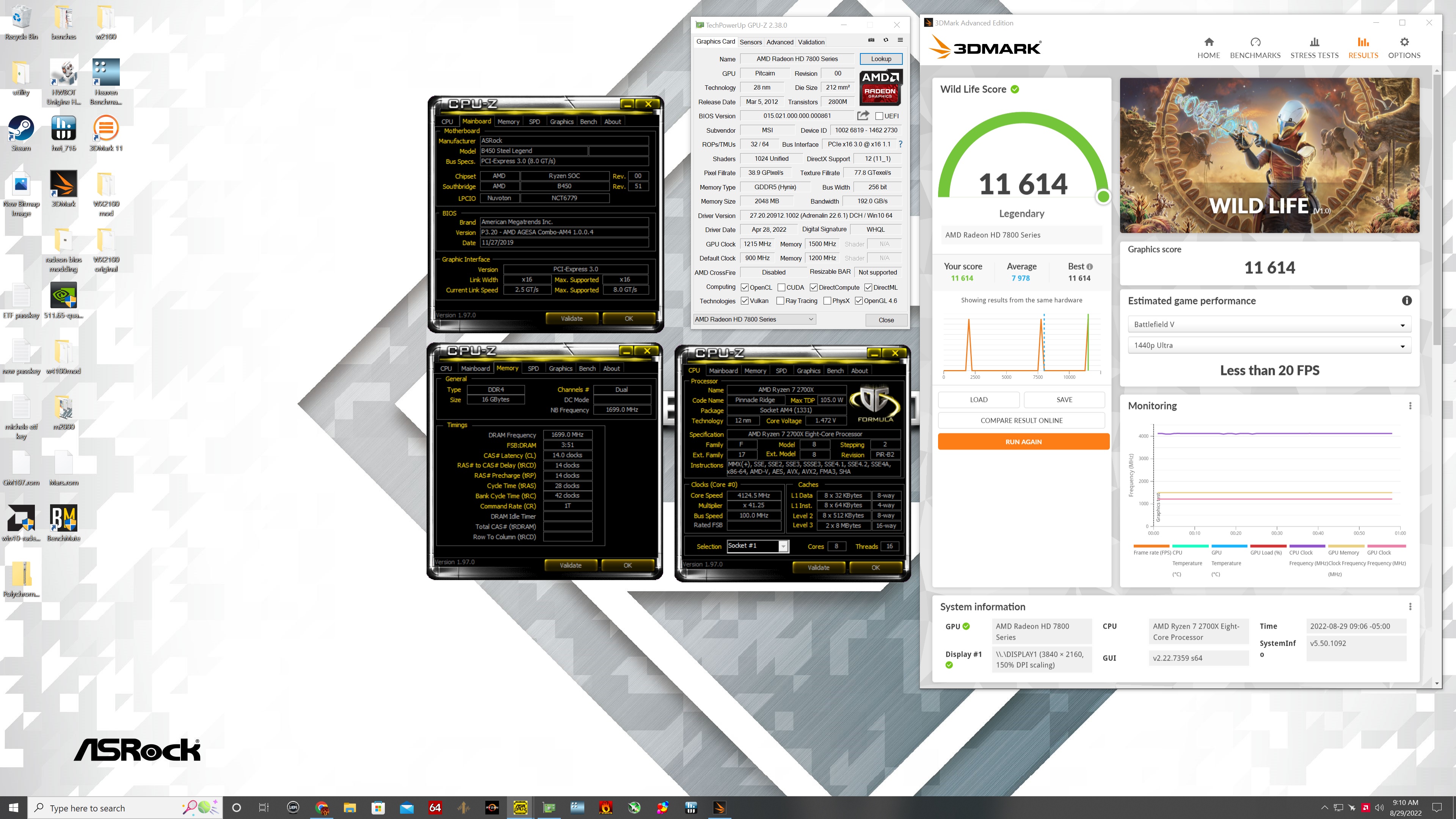Click volume speaker icon in system tray
Screen dimensions: 1456x819
(x=1379, y=808)
